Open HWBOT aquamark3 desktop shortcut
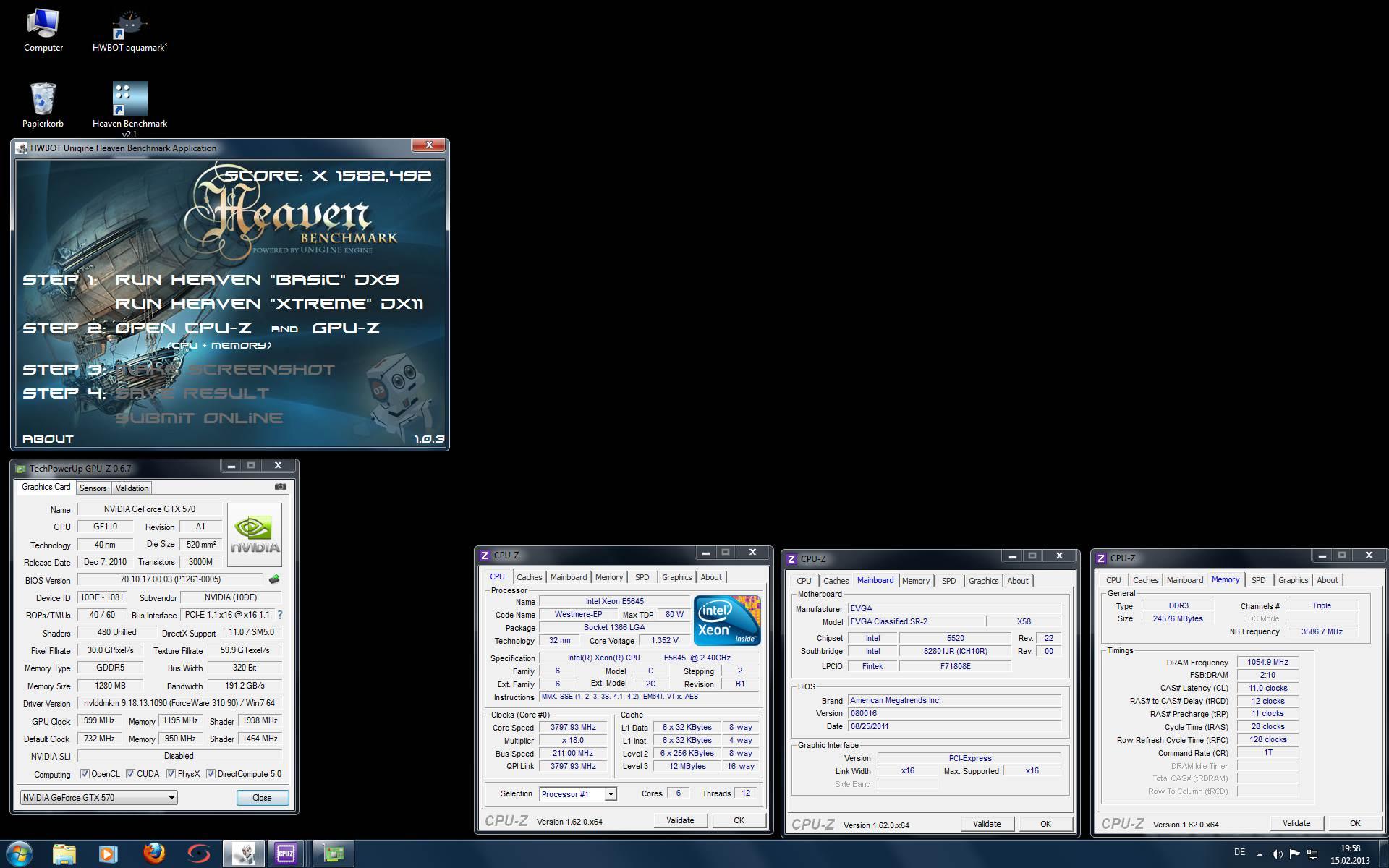The width and height of the screenshot is (1389, 868). [129, 30]
